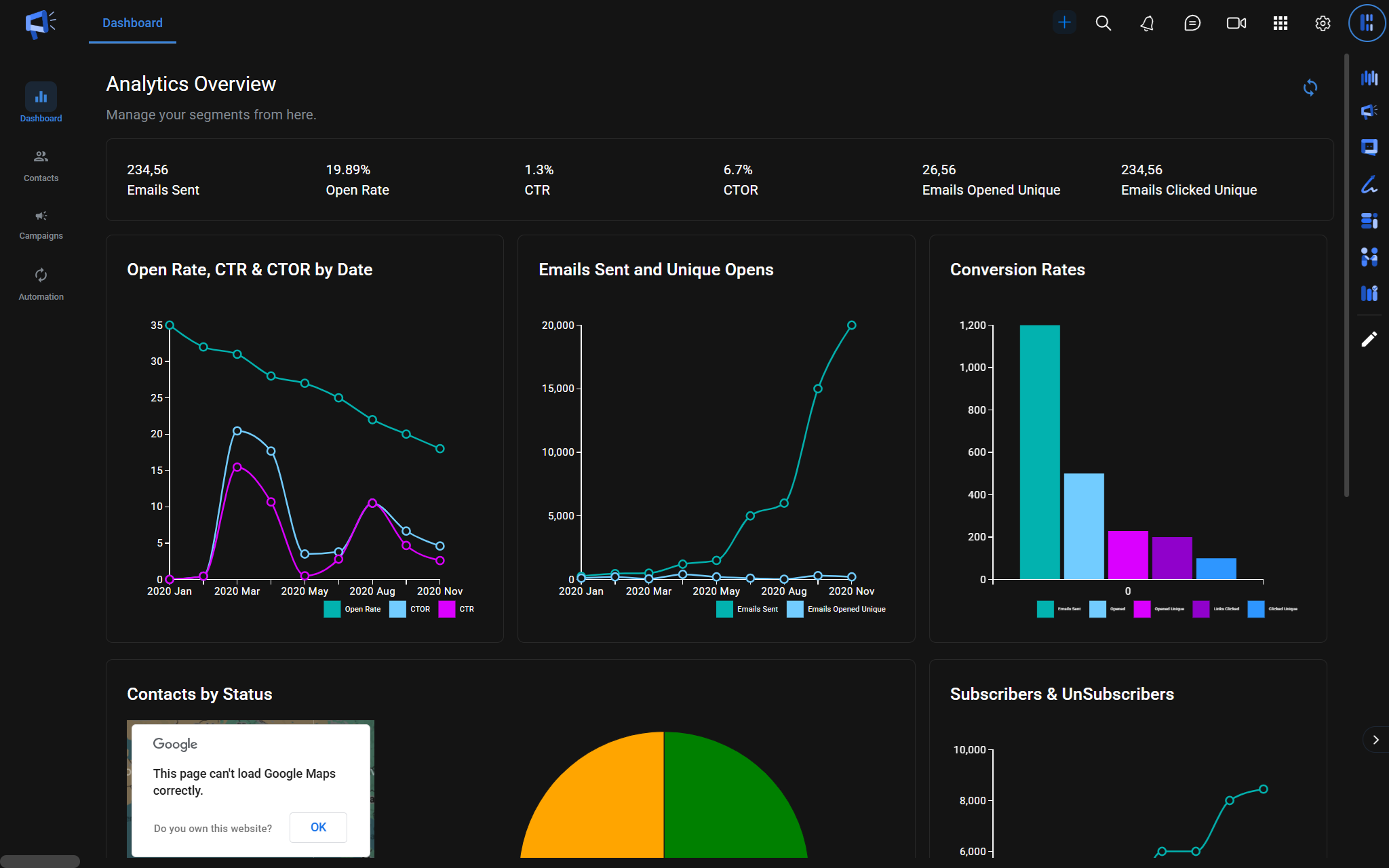This screenshot has height=868, width=1389.
Task: Open notifications bell icon
Action: 1148,23
